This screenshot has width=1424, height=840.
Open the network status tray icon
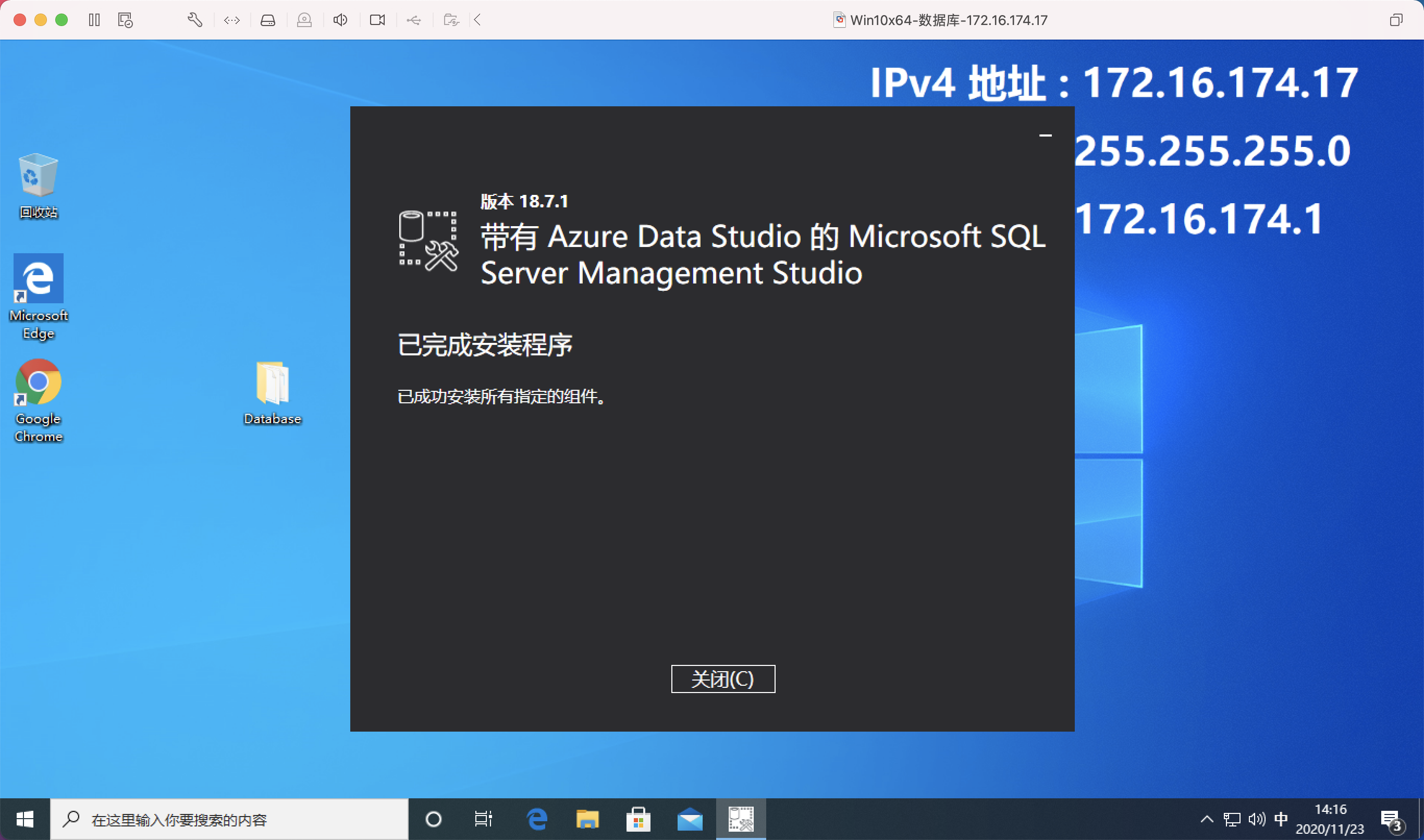click(x=1232, y=819)
